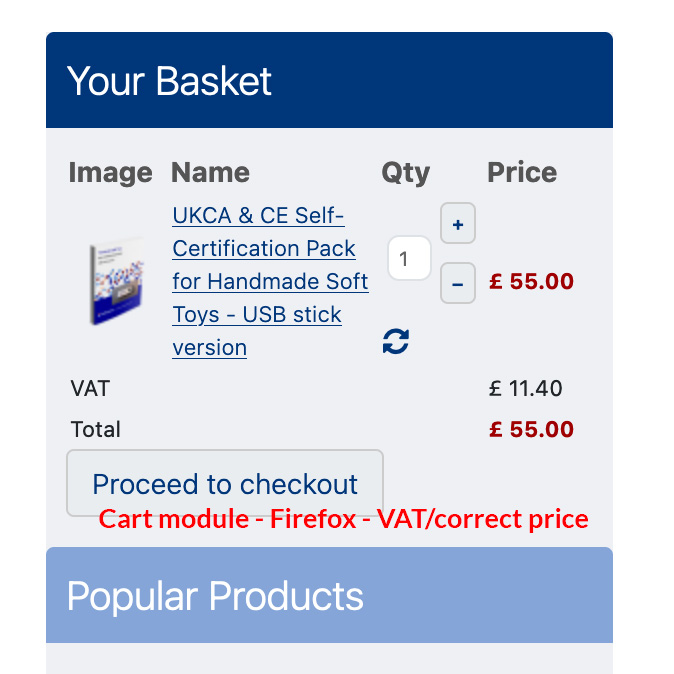Decrease quantity with the minus button
The height and width of the screenshot is (674, 674).
point(457,284)
